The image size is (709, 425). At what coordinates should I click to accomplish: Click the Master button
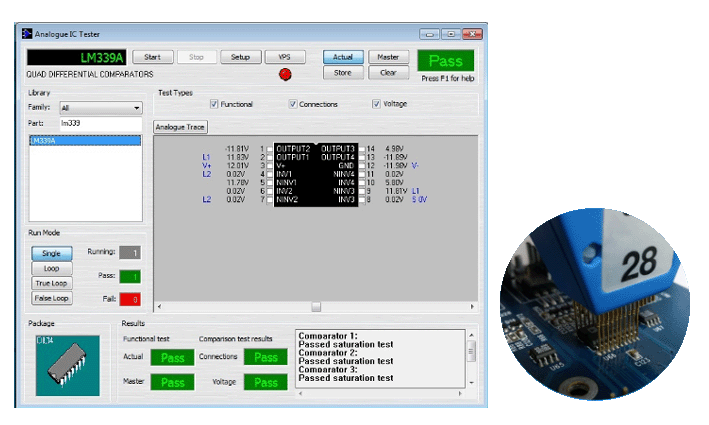click(388, 57)
